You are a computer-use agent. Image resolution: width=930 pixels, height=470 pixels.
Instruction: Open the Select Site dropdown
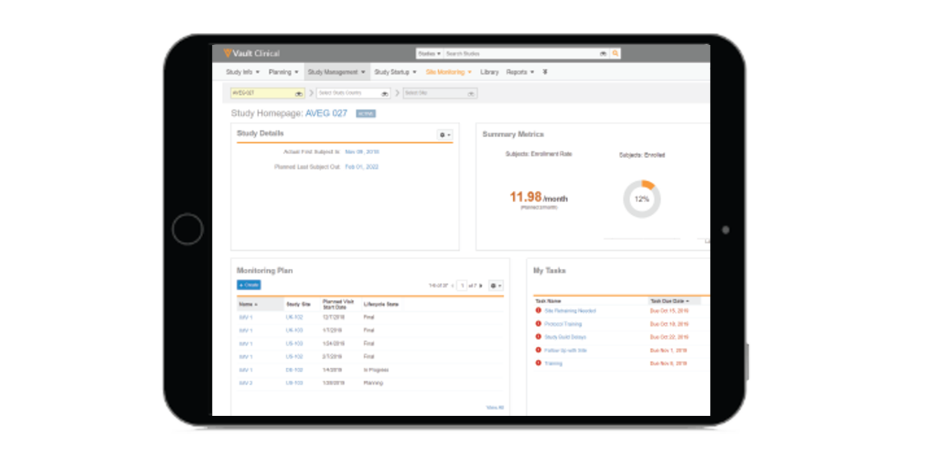coord(440,93)
